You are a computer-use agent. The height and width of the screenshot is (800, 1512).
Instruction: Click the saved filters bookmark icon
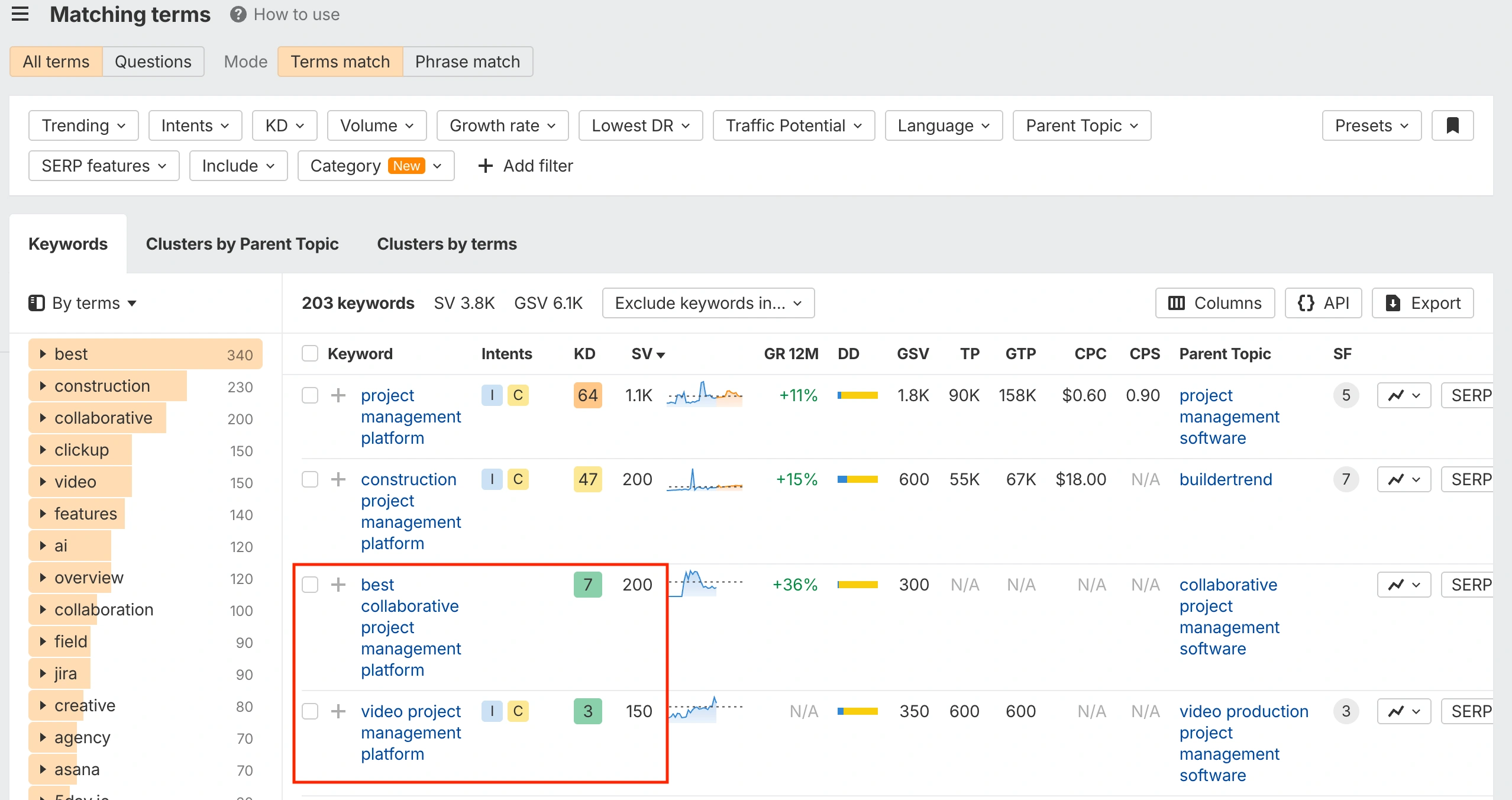tap(1452, 125)
